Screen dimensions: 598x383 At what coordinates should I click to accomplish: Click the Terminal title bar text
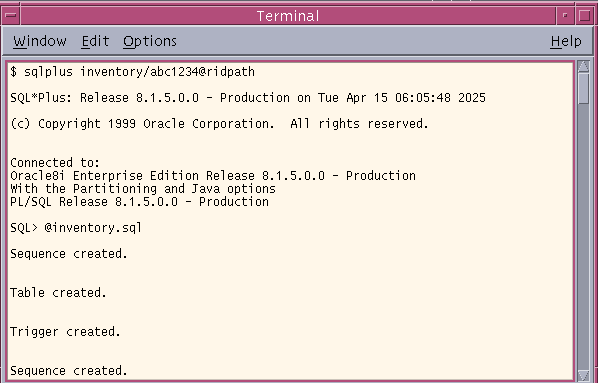tap(288, 16)
